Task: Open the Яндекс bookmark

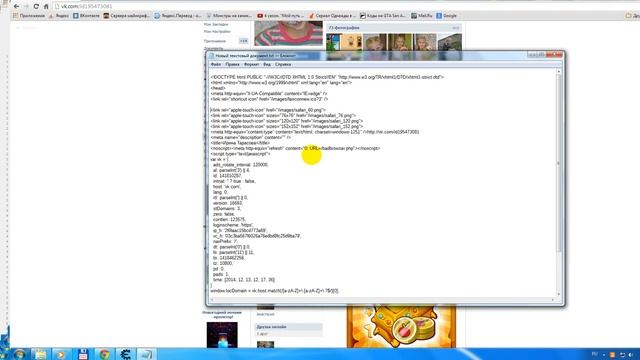Action: (59, 16)
